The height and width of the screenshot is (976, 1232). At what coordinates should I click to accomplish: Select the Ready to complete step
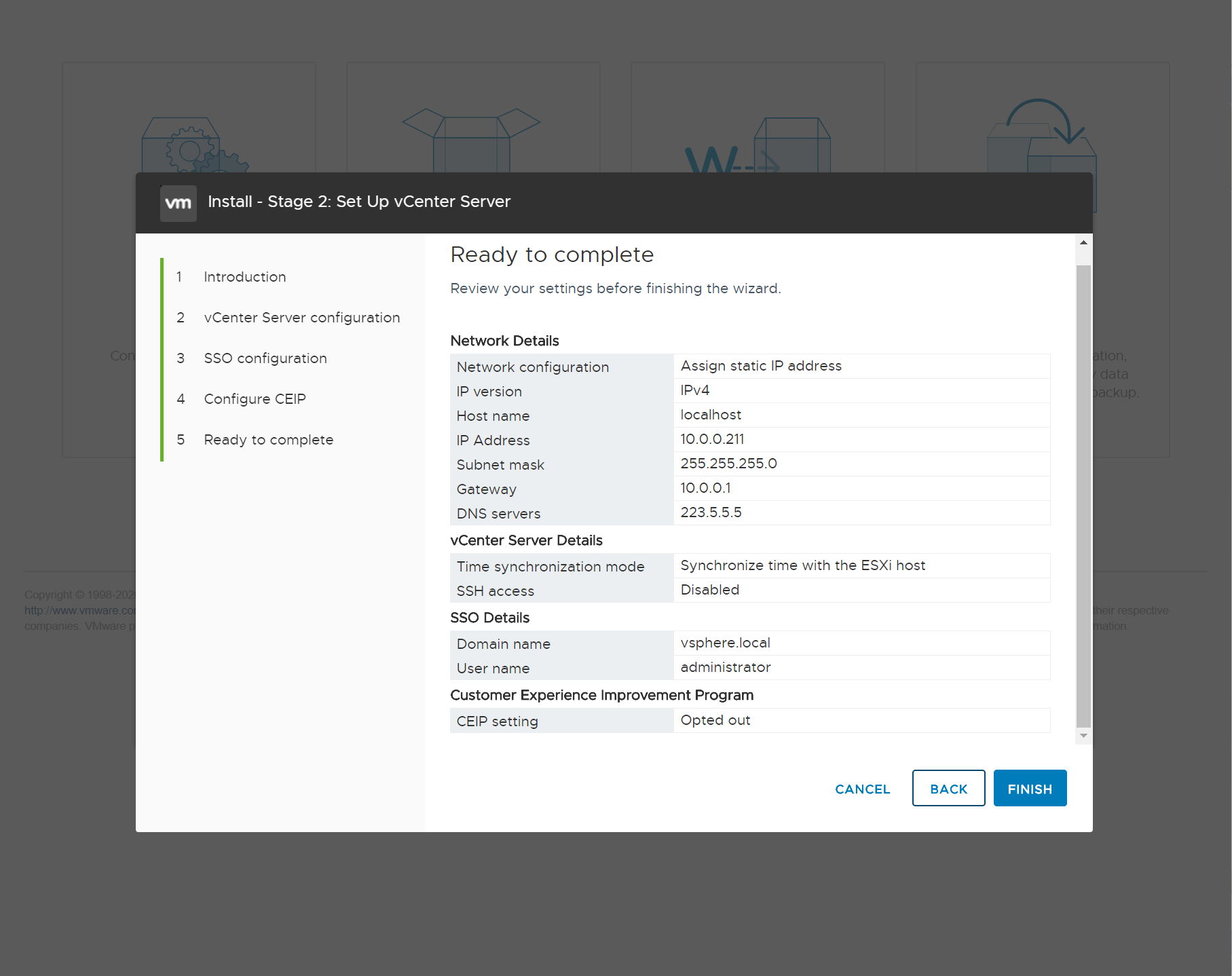(x=269, y=440)
